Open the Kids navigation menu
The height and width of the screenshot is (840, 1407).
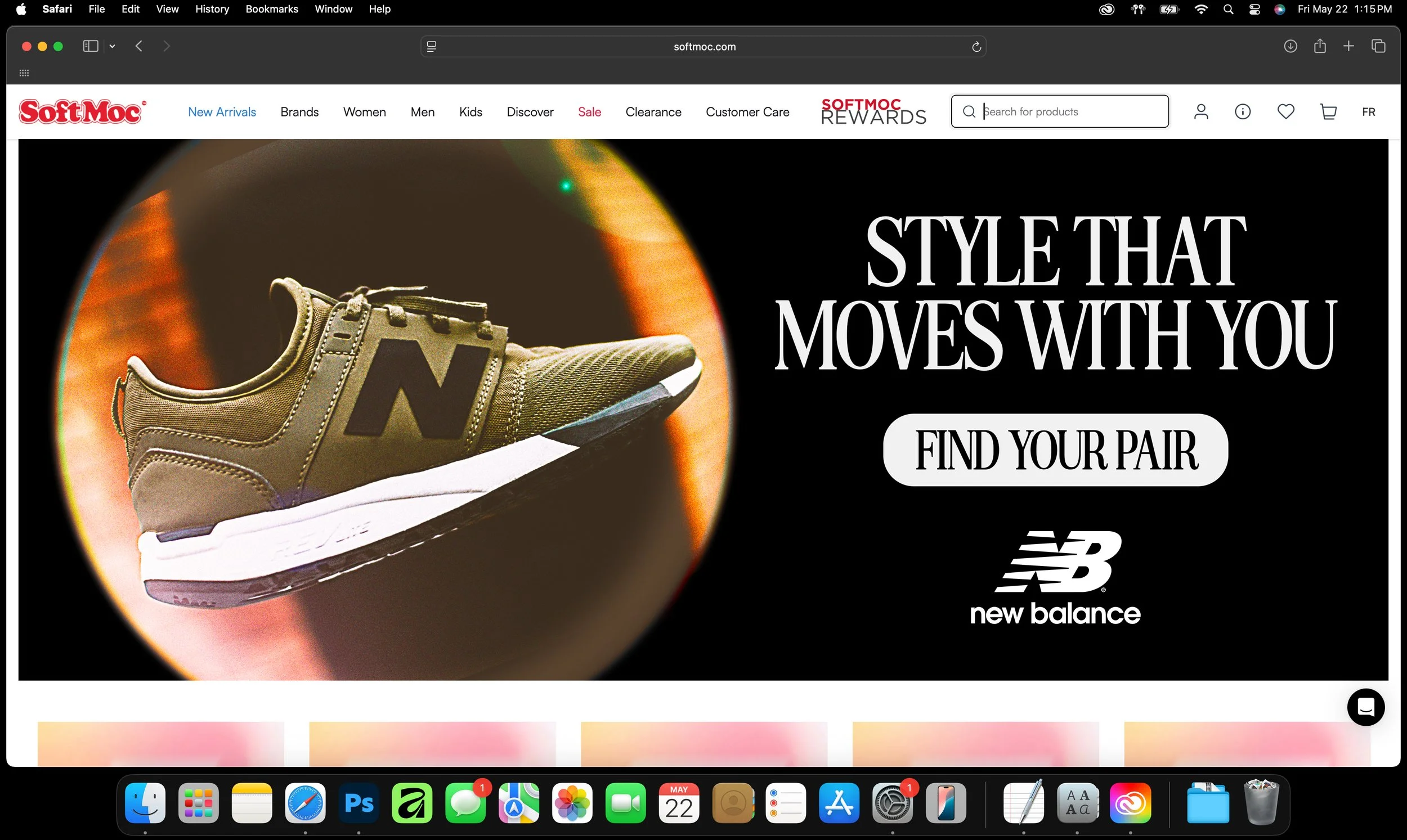(471, 112)
